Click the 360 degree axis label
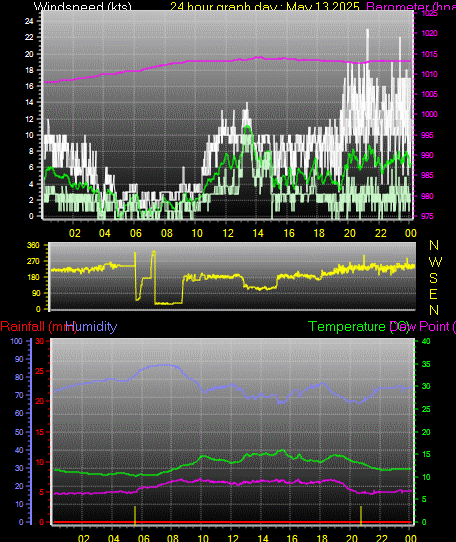456x542 pixels. 33,245
